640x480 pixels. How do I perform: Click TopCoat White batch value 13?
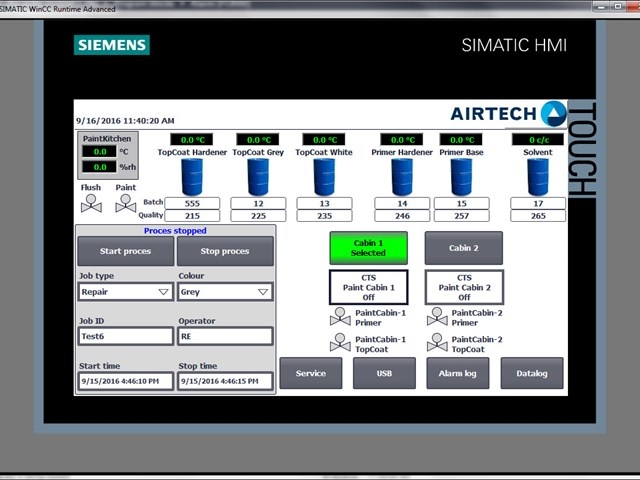click(x=324, y=203)
